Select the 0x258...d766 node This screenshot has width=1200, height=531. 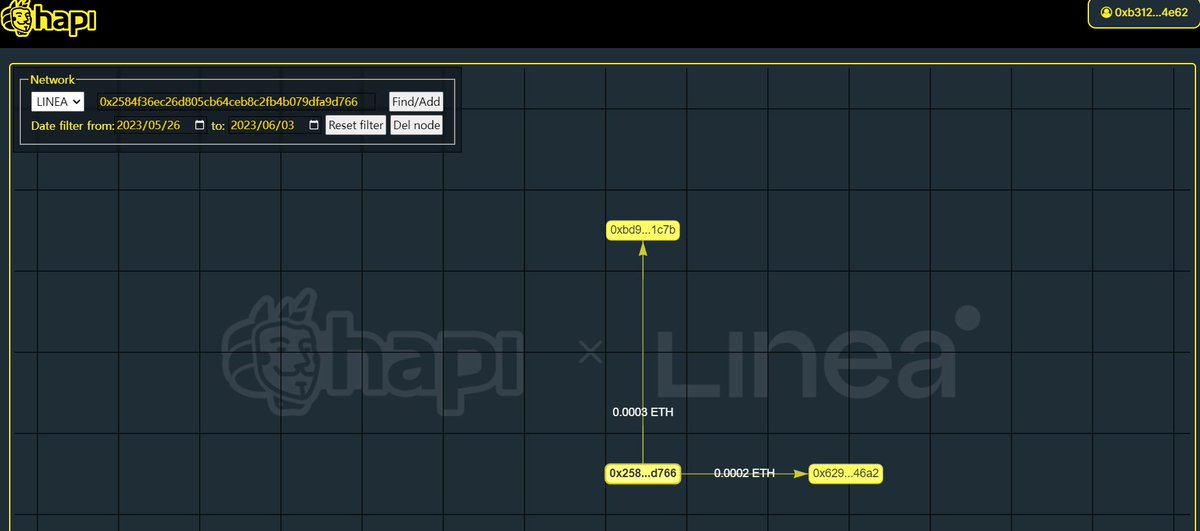(x=643, y=473)
